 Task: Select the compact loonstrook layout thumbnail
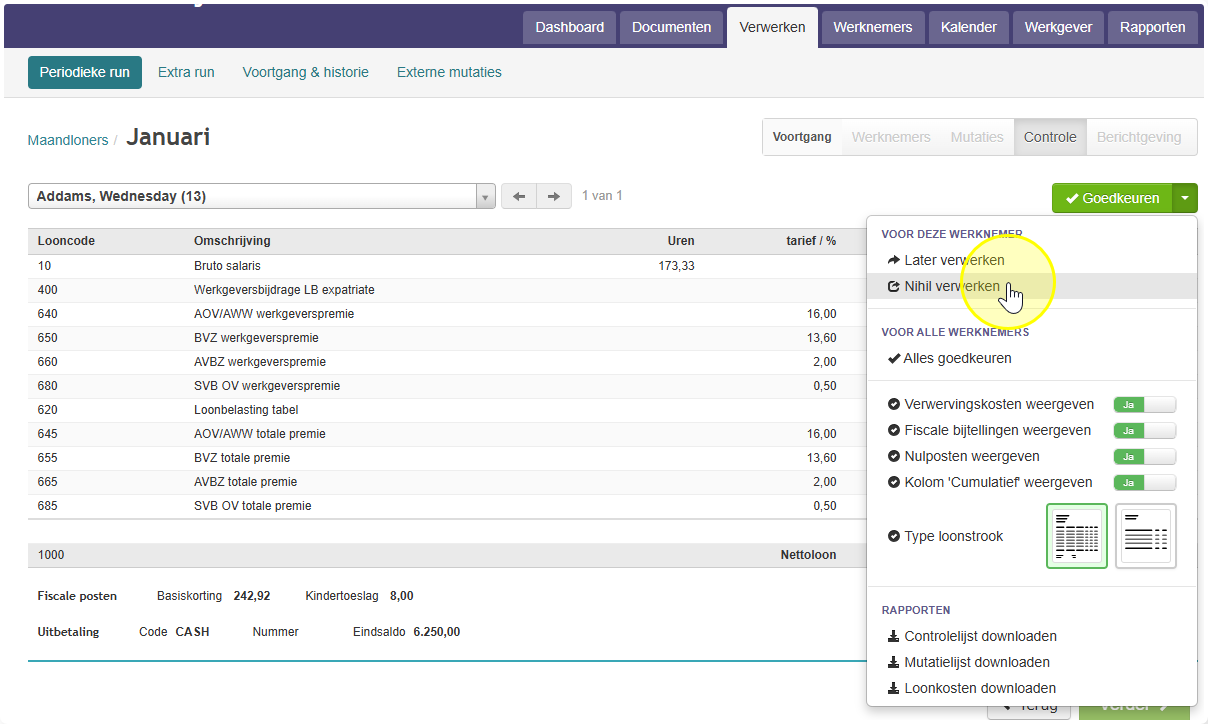[x=1146, y=536]
